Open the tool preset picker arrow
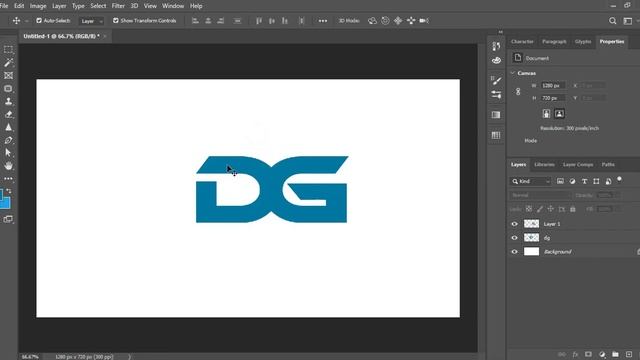 point(27,21)
